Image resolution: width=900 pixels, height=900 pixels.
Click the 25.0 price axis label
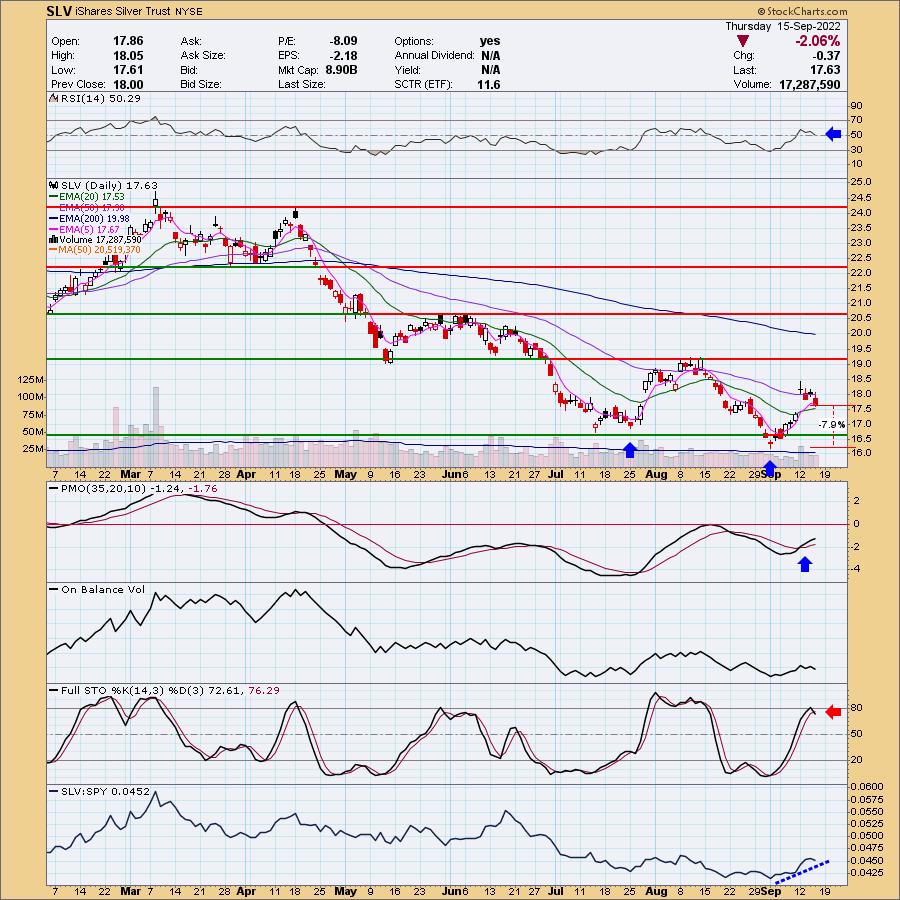pos(860,182)
